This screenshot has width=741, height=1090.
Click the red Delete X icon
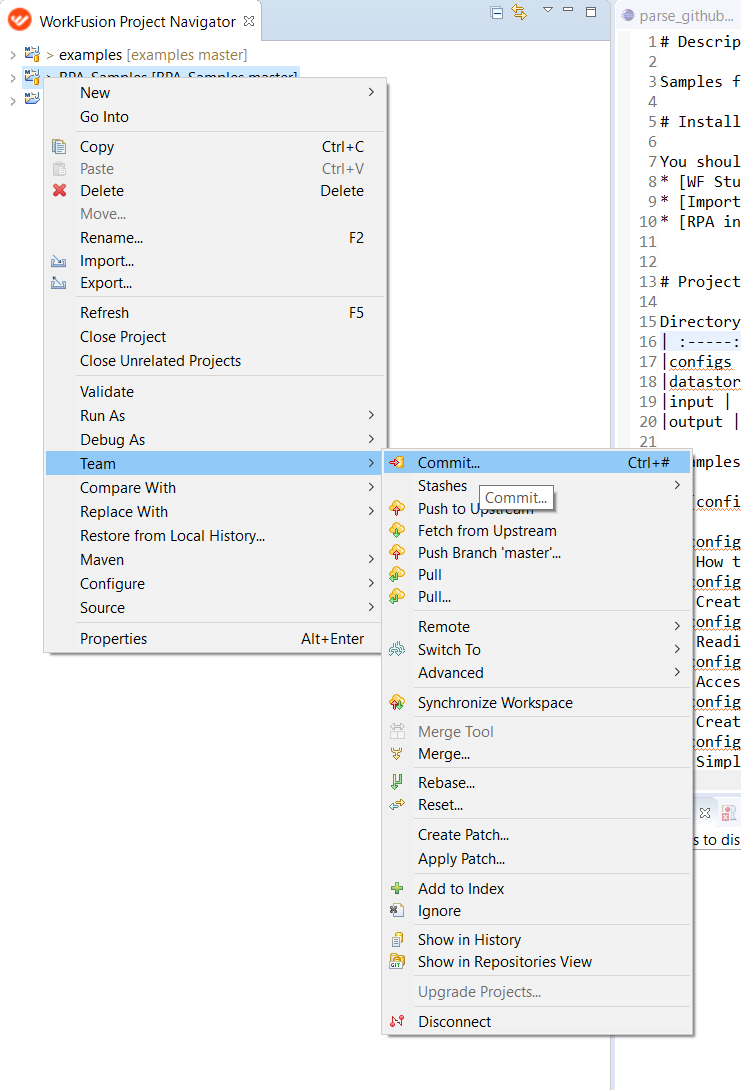[x=60, y=190]
